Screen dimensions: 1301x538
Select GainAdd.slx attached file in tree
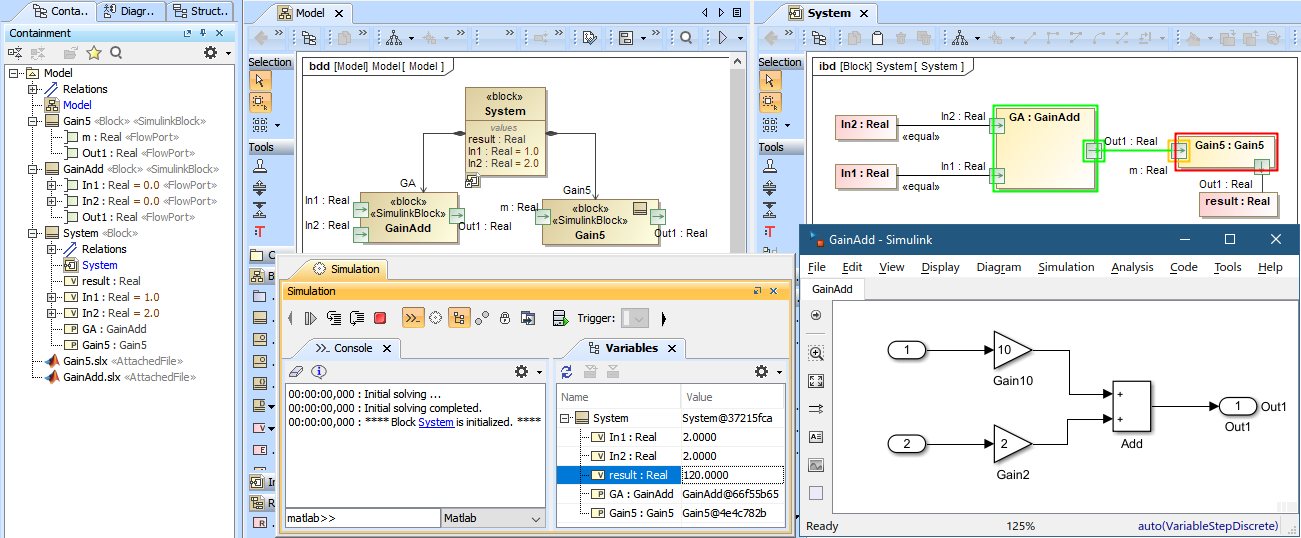tap(91, 377)
